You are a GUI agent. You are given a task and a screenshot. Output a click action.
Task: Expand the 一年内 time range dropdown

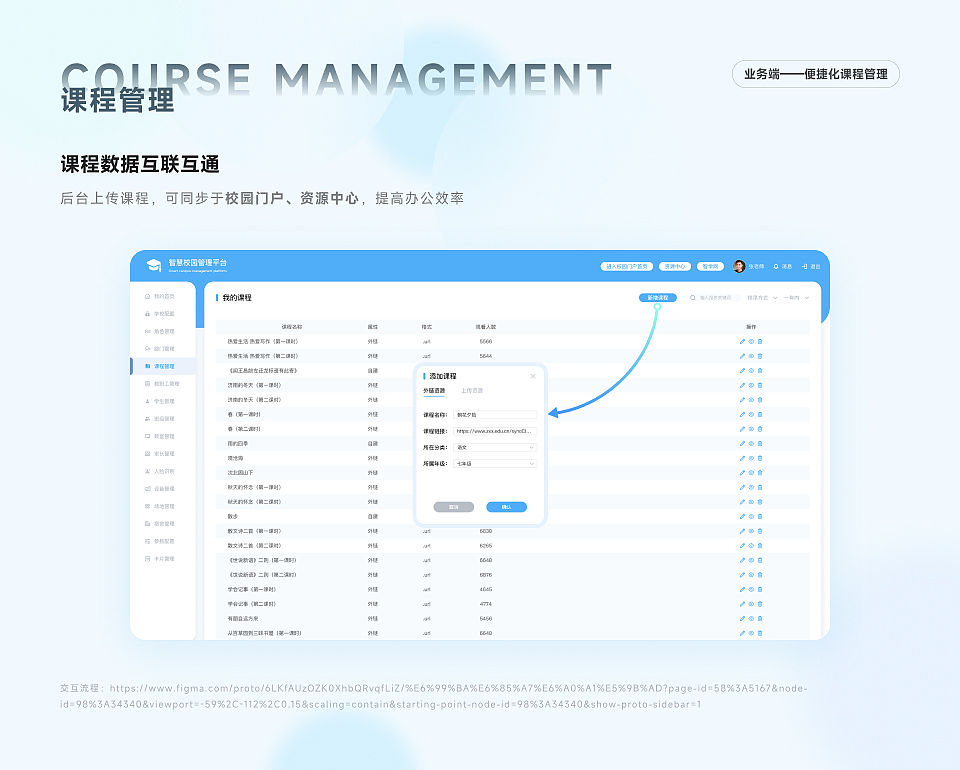pyautogui.click(x=796, y=298)
